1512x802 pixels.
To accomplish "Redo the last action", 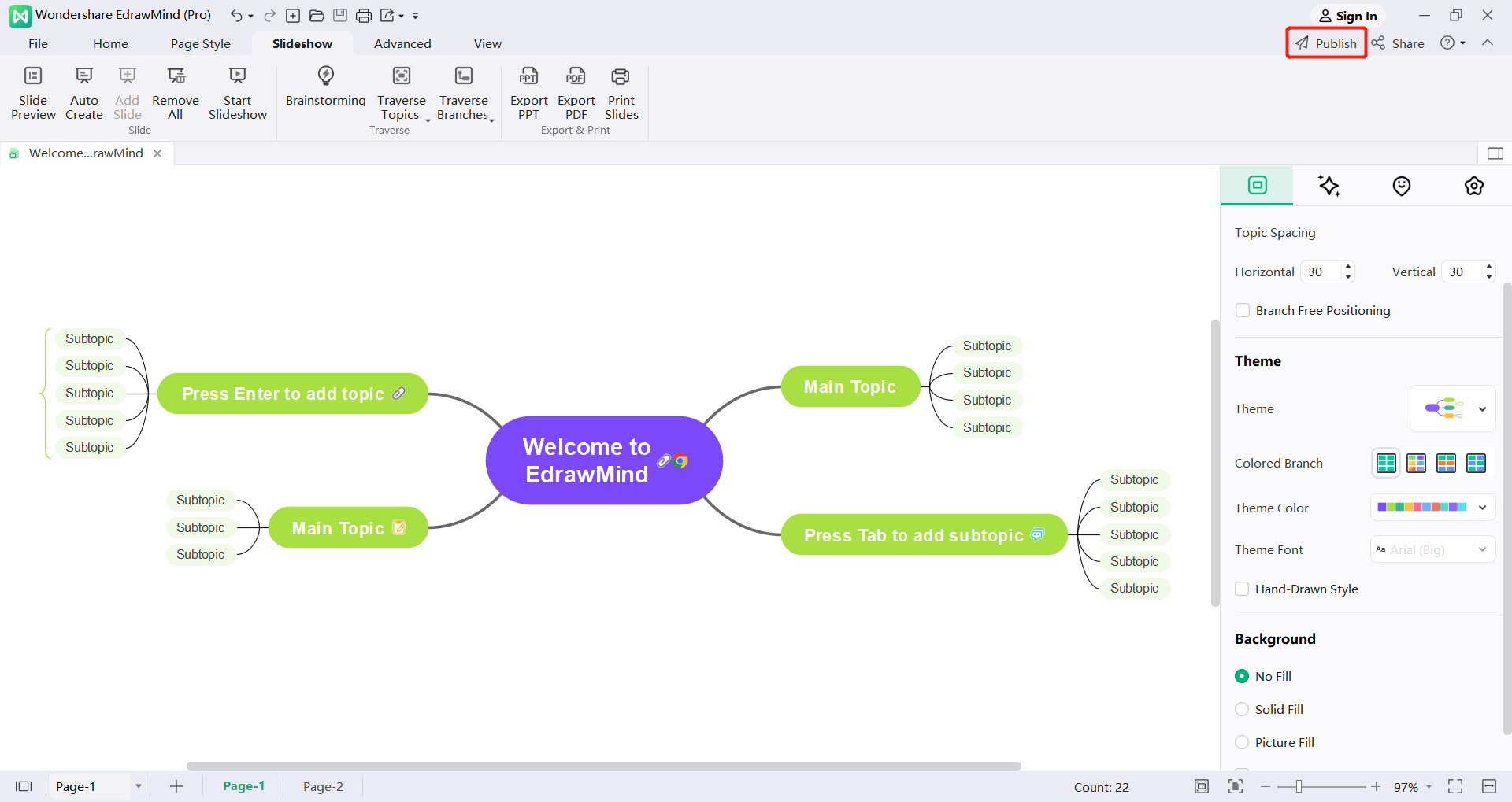I will pyautogui.click(x=270, y=16).
